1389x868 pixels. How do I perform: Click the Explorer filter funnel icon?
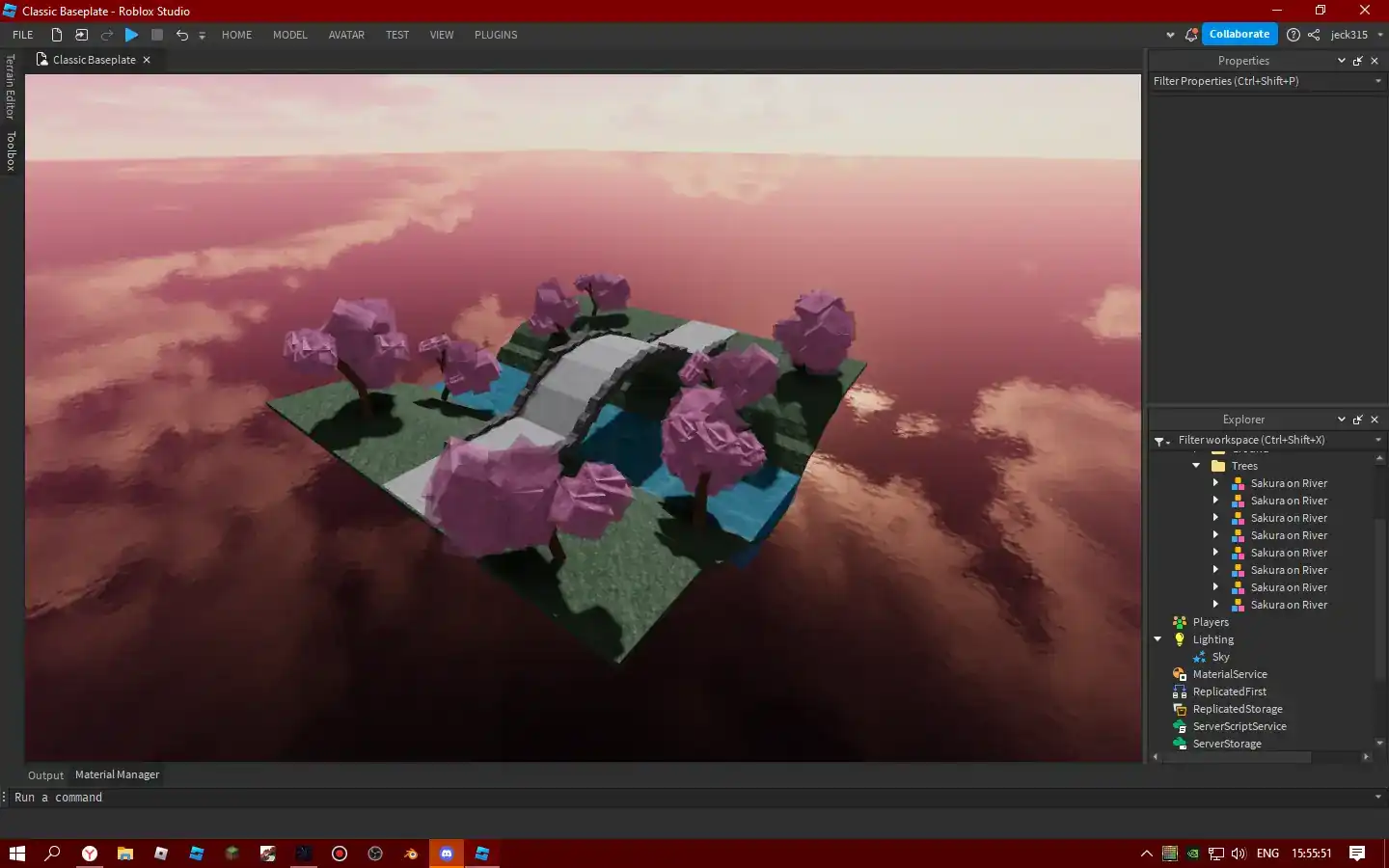[1161, 441]
